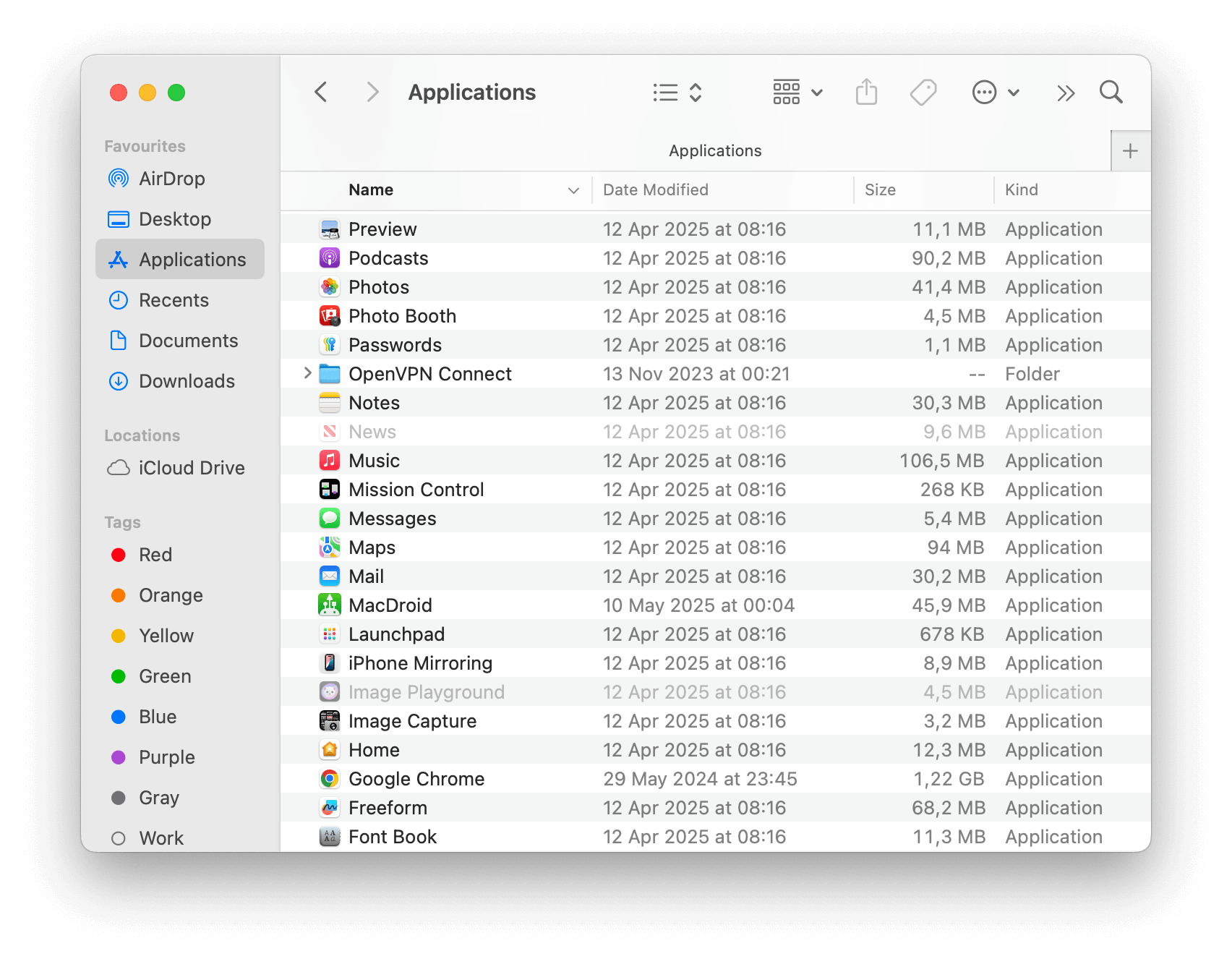Image resolution: width=1232 pixels, height=959 pixels.
Task: Expand the OpenVPN Connect folder
Action: coord(307,373)
